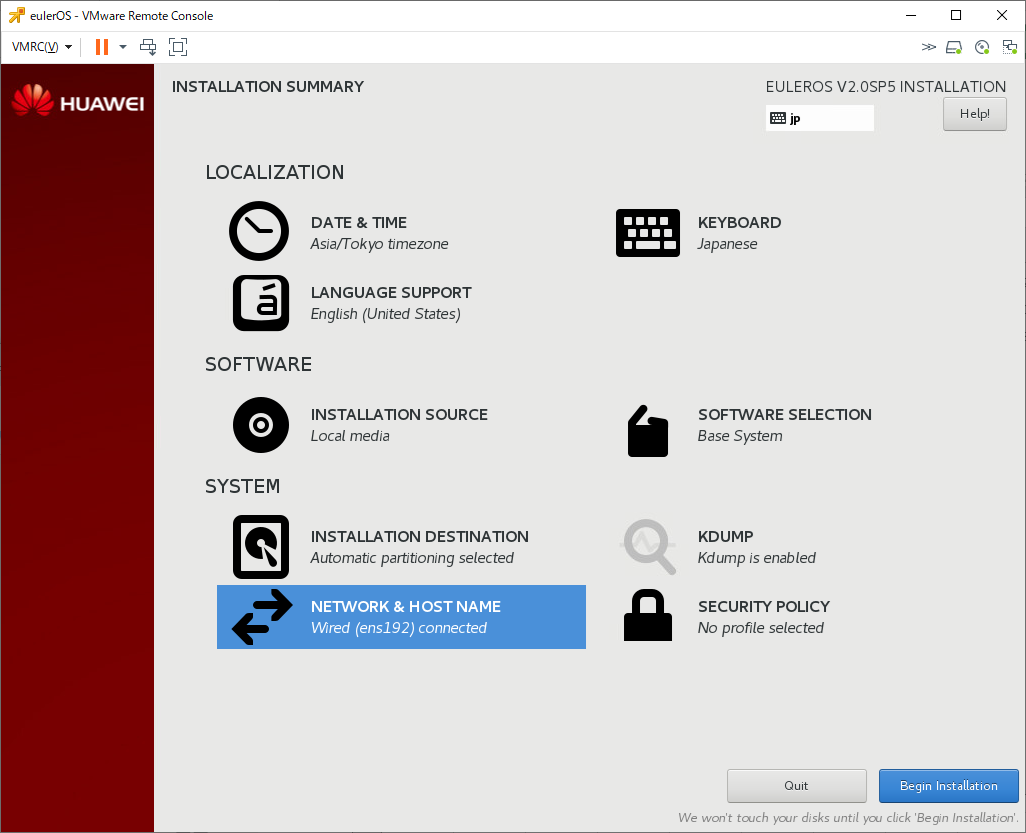Click the chevron to expand device icons
The width and height of the screenshot is (1026, 833).
928,46
